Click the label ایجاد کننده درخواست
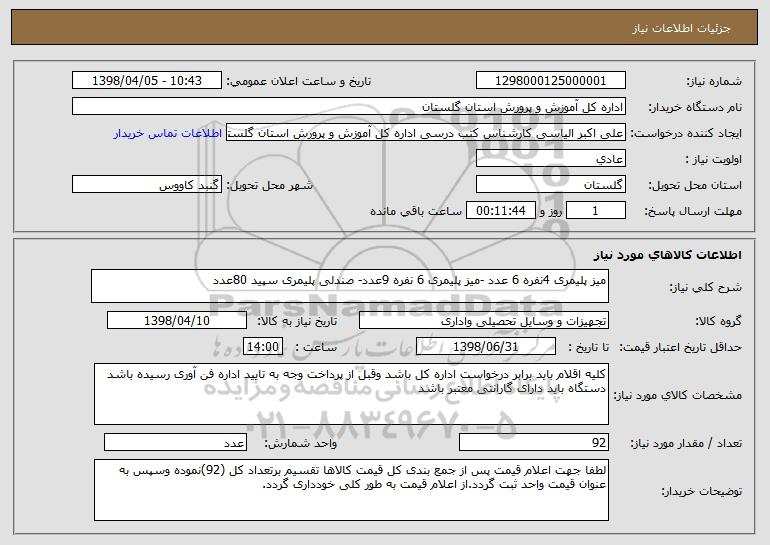 686,133
